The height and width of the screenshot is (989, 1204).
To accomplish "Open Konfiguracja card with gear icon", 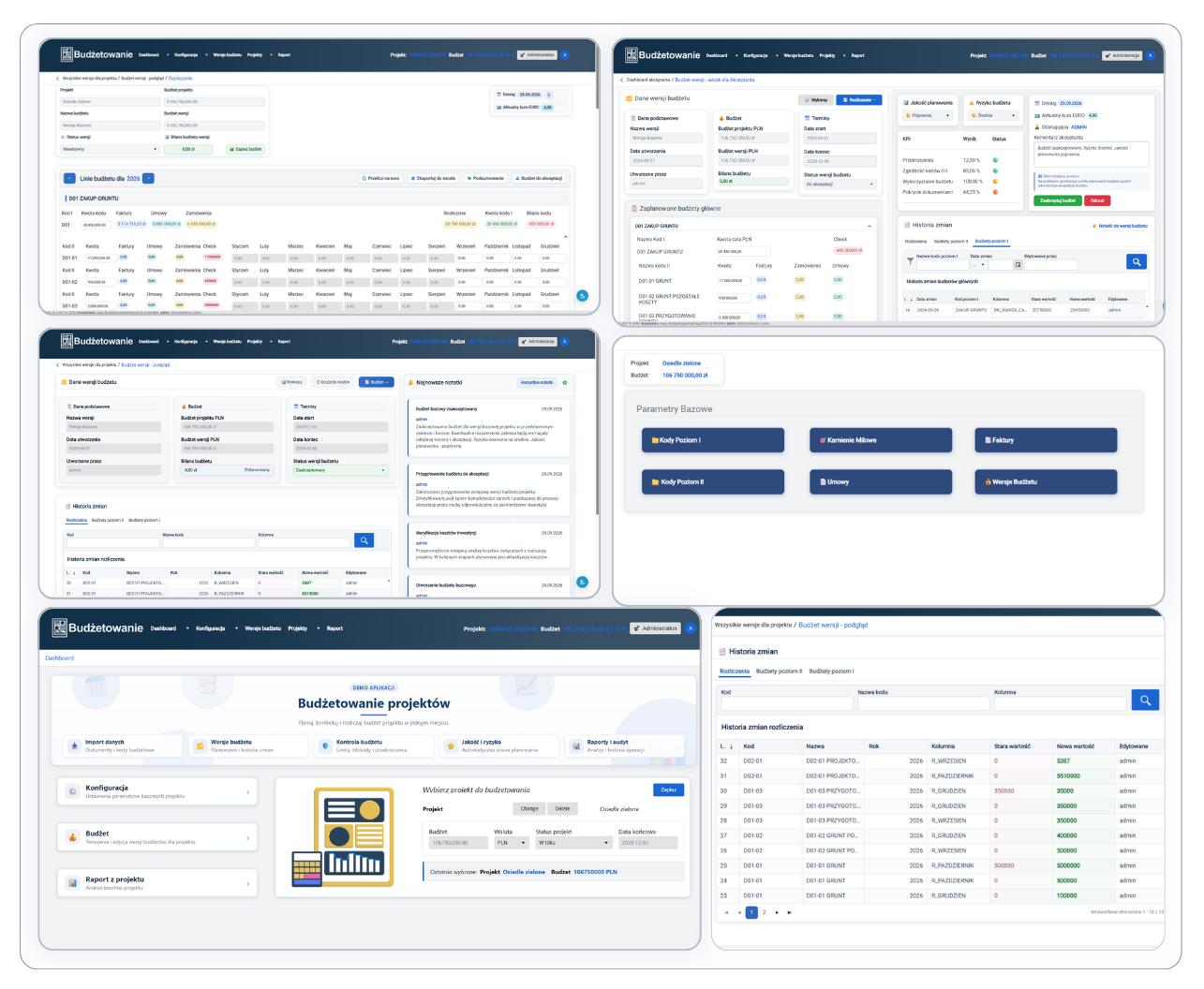I will pos(157,791).
